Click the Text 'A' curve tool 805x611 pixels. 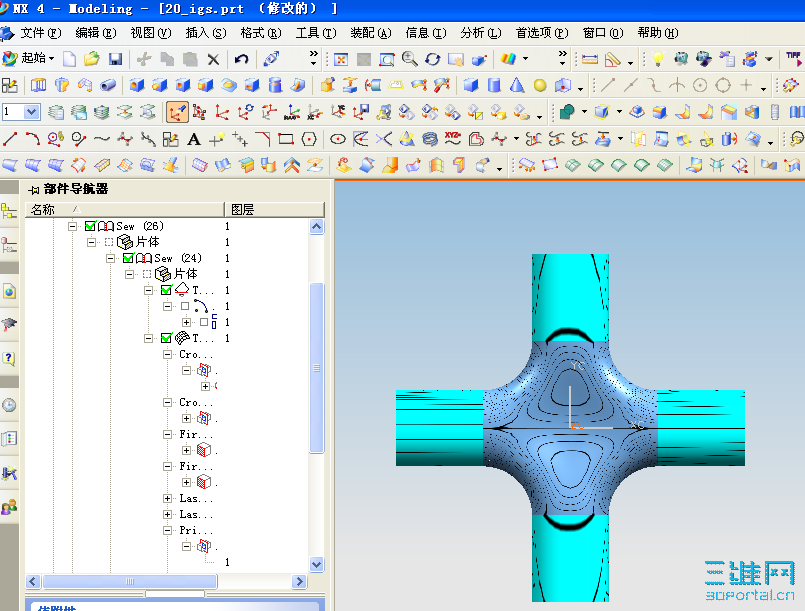(x=194, y=139)
